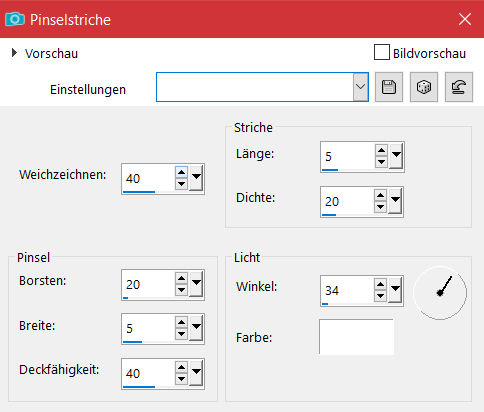The height and width of the screenshot is (412, 484).
Task: Click the Dichte value field
Action: [347, 201]
